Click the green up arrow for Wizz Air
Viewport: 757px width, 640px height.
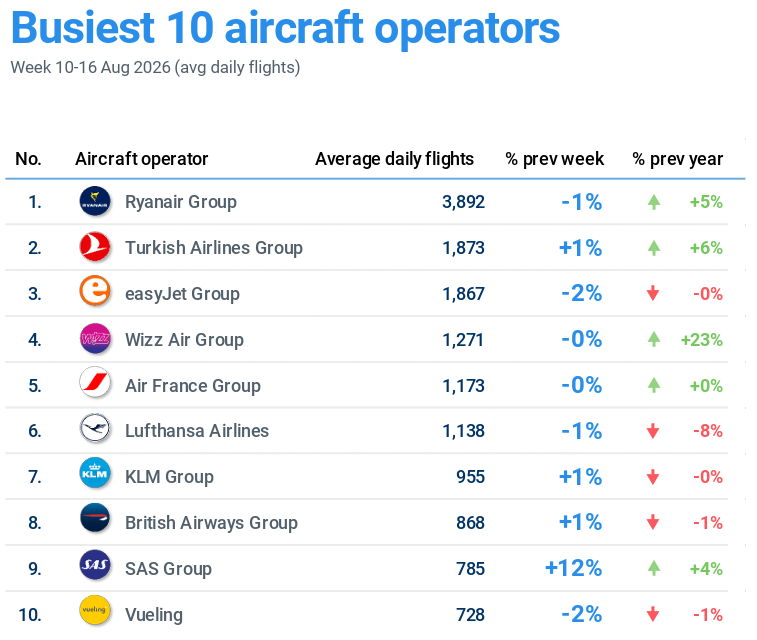654,339
